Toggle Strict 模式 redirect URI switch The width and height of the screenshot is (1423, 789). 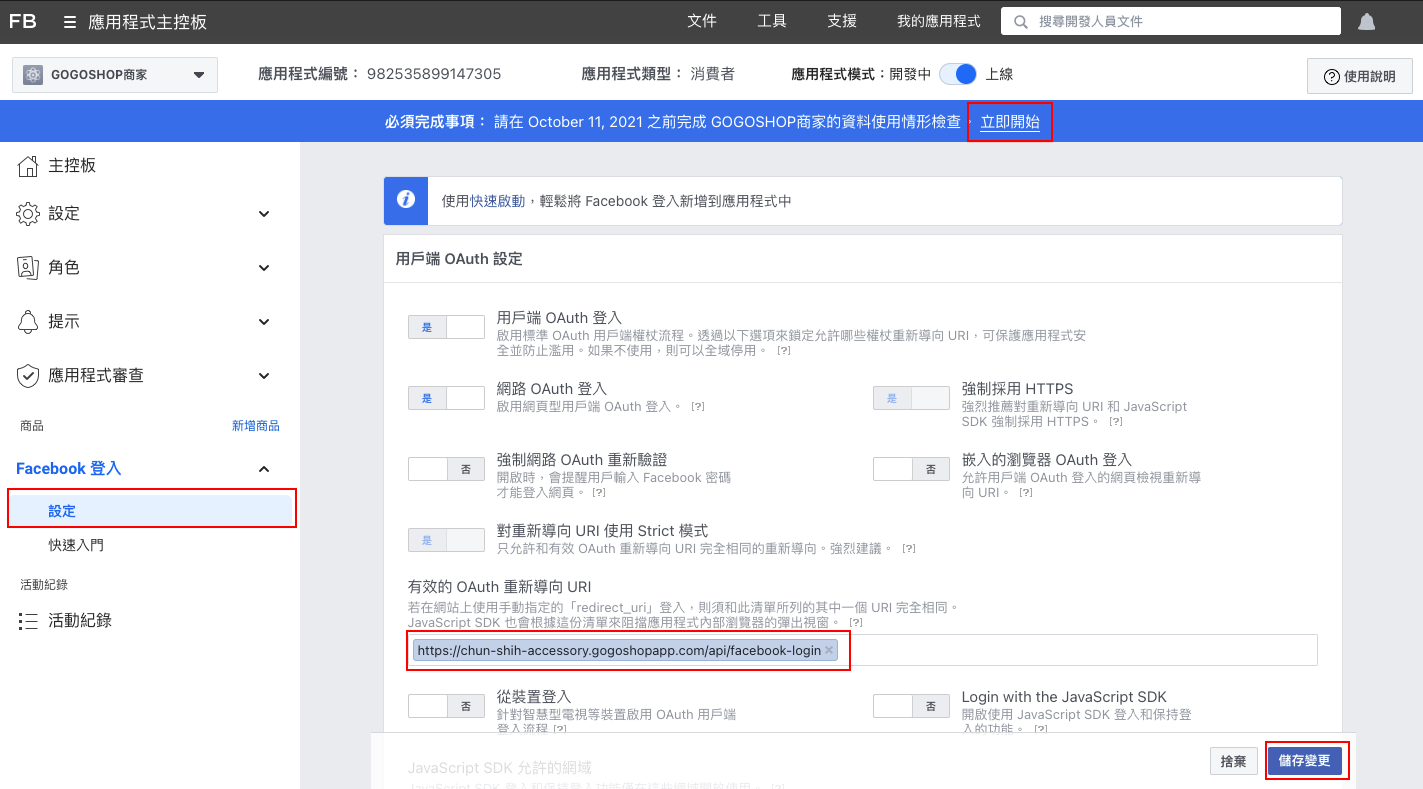(446, 540)
